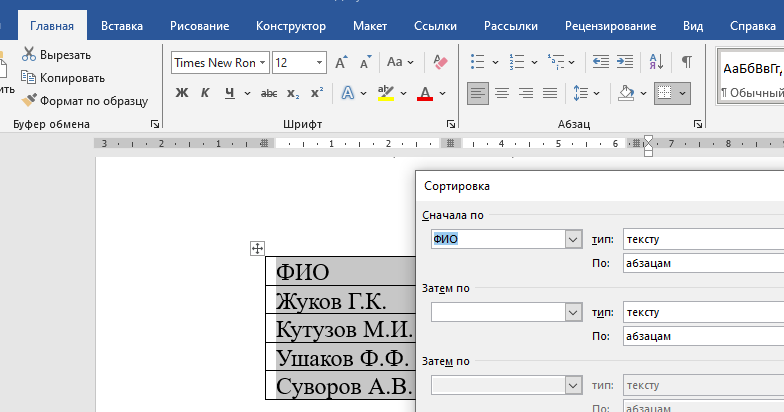Click the Clear Formatting eraser icon
This screenshot has width=784, height=412.
point(441,62)
